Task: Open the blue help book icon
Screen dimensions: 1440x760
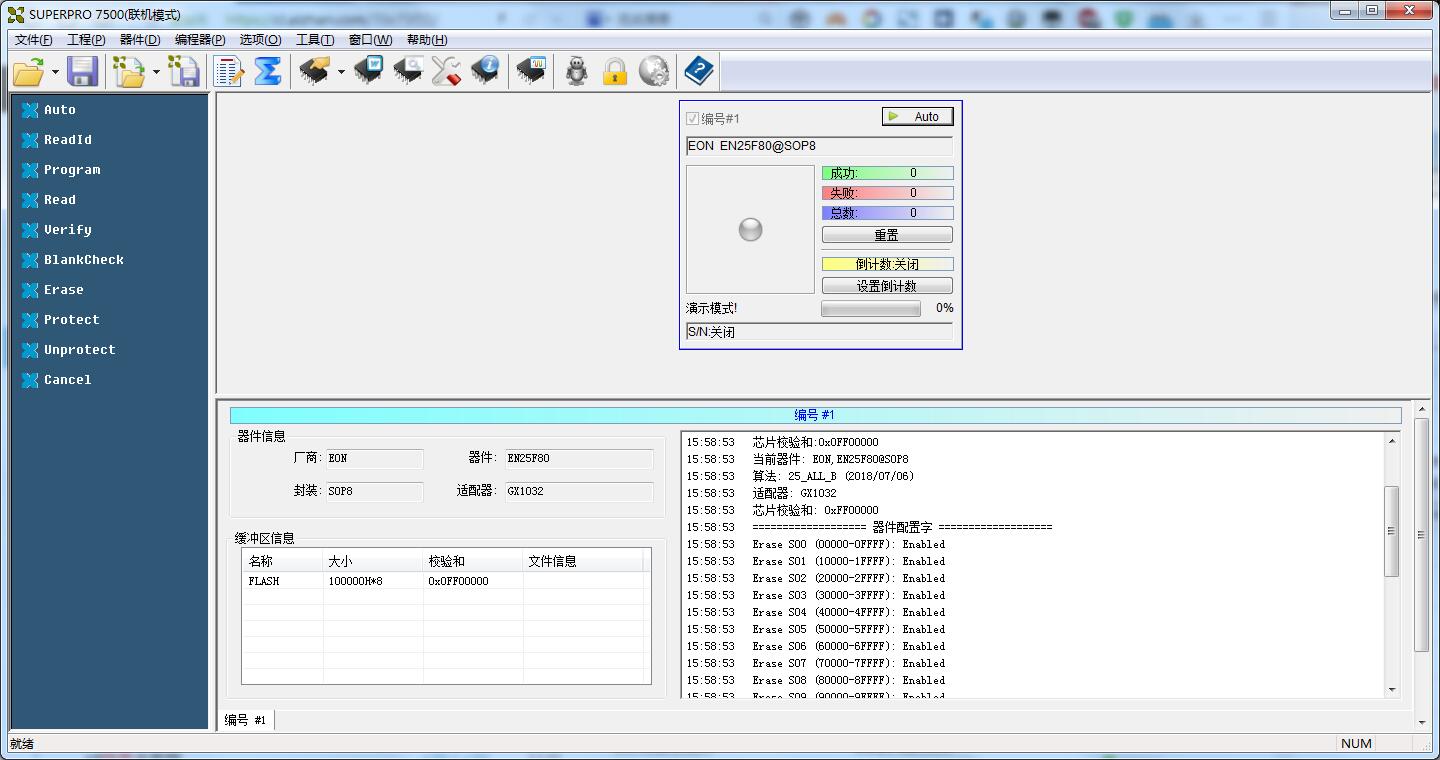Action: [x=699, y=71]
